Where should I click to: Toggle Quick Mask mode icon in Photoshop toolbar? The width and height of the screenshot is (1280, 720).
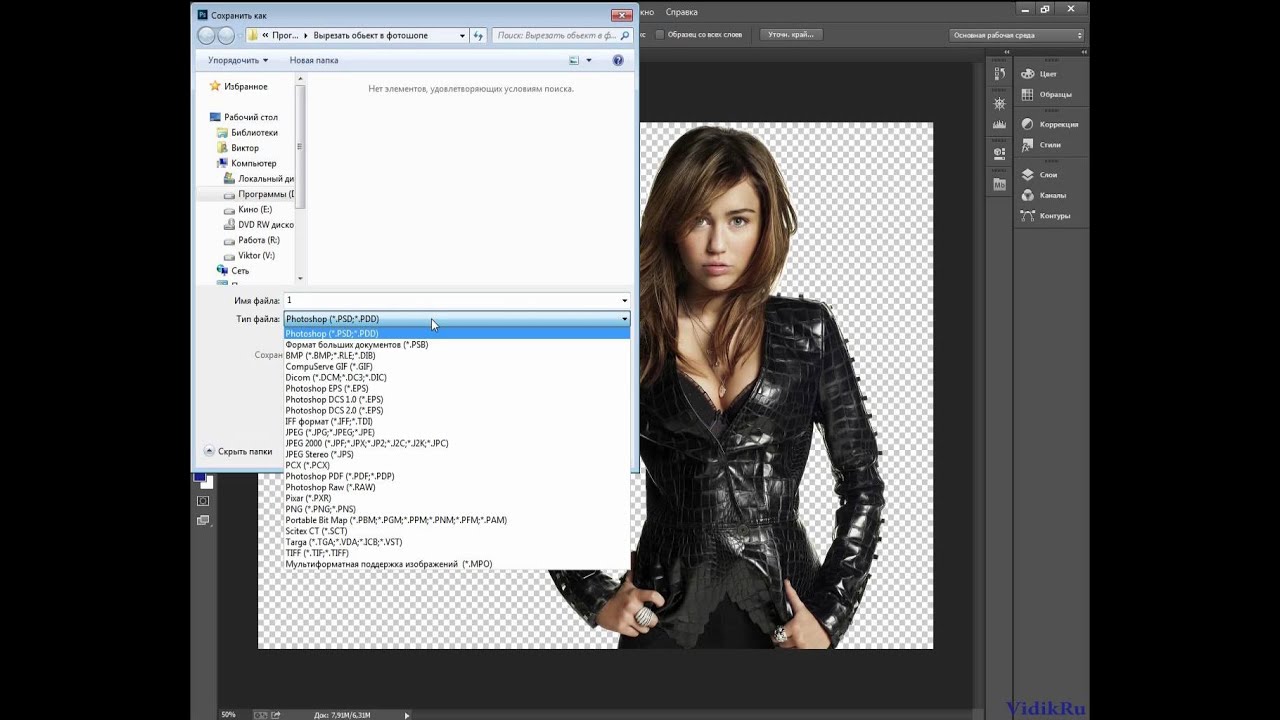tap(203, 500)
